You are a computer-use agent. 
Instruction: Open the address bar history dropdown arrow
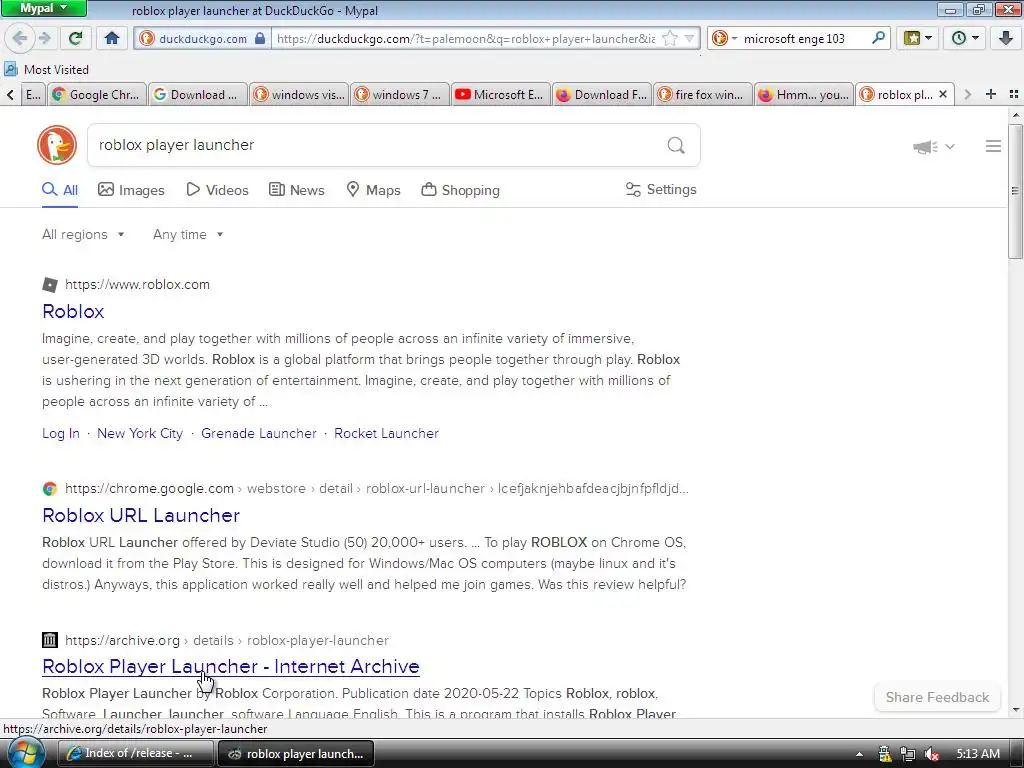tap(689, 39)
